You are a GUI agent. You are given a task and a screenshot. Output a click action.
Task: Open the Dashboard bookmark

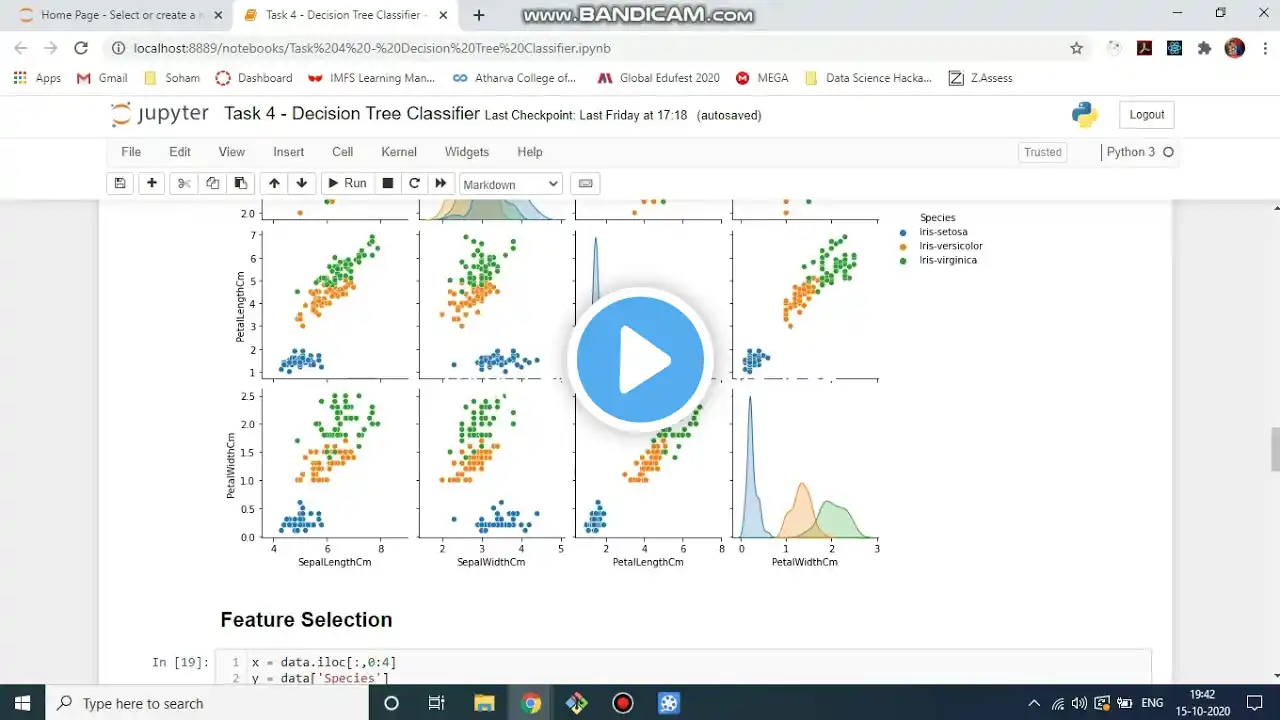pyautogui.click(x=255, y=78)
